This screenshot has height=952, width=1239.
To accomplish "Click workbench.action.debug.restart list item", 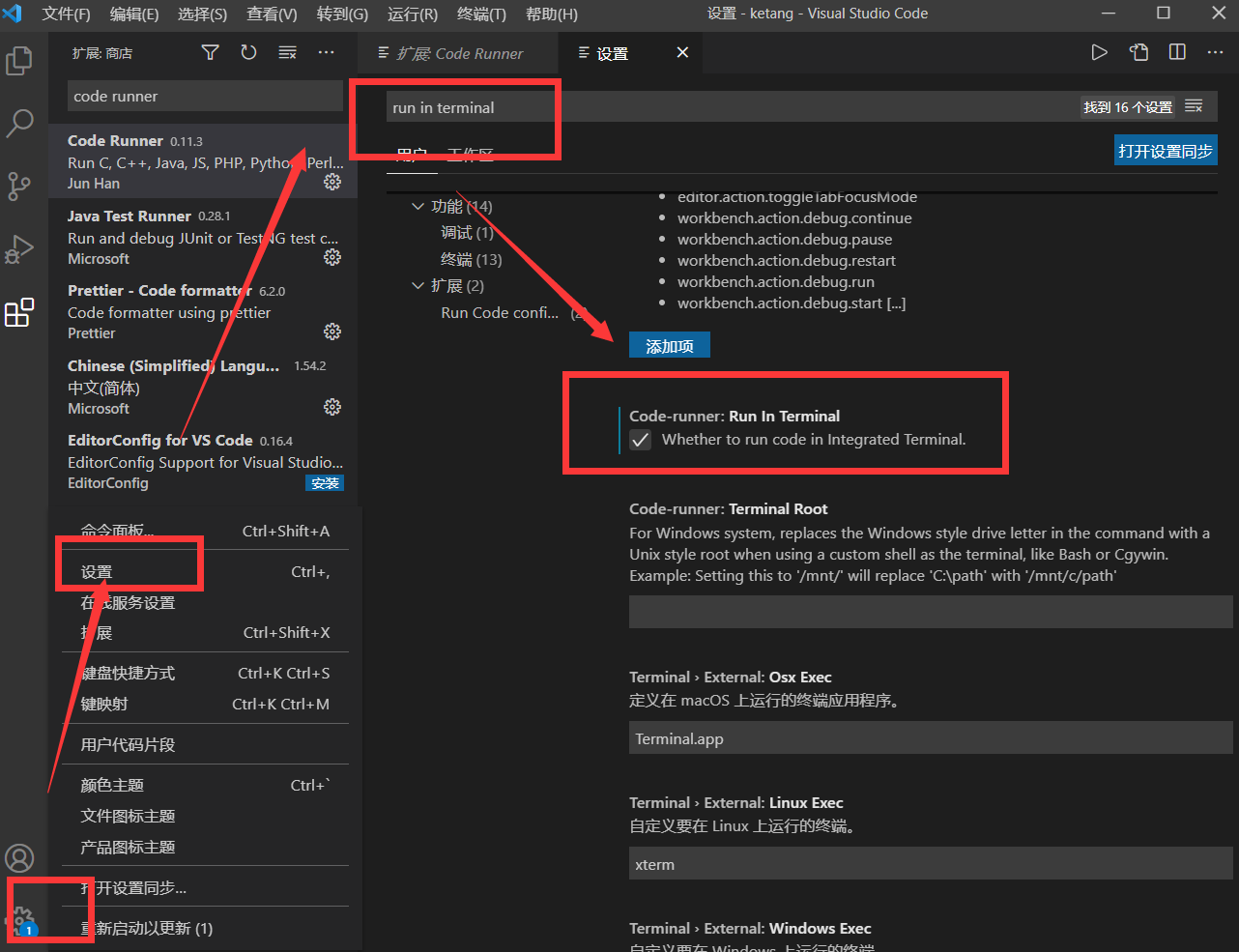I will pyautogui.click(x=786, y=260).
